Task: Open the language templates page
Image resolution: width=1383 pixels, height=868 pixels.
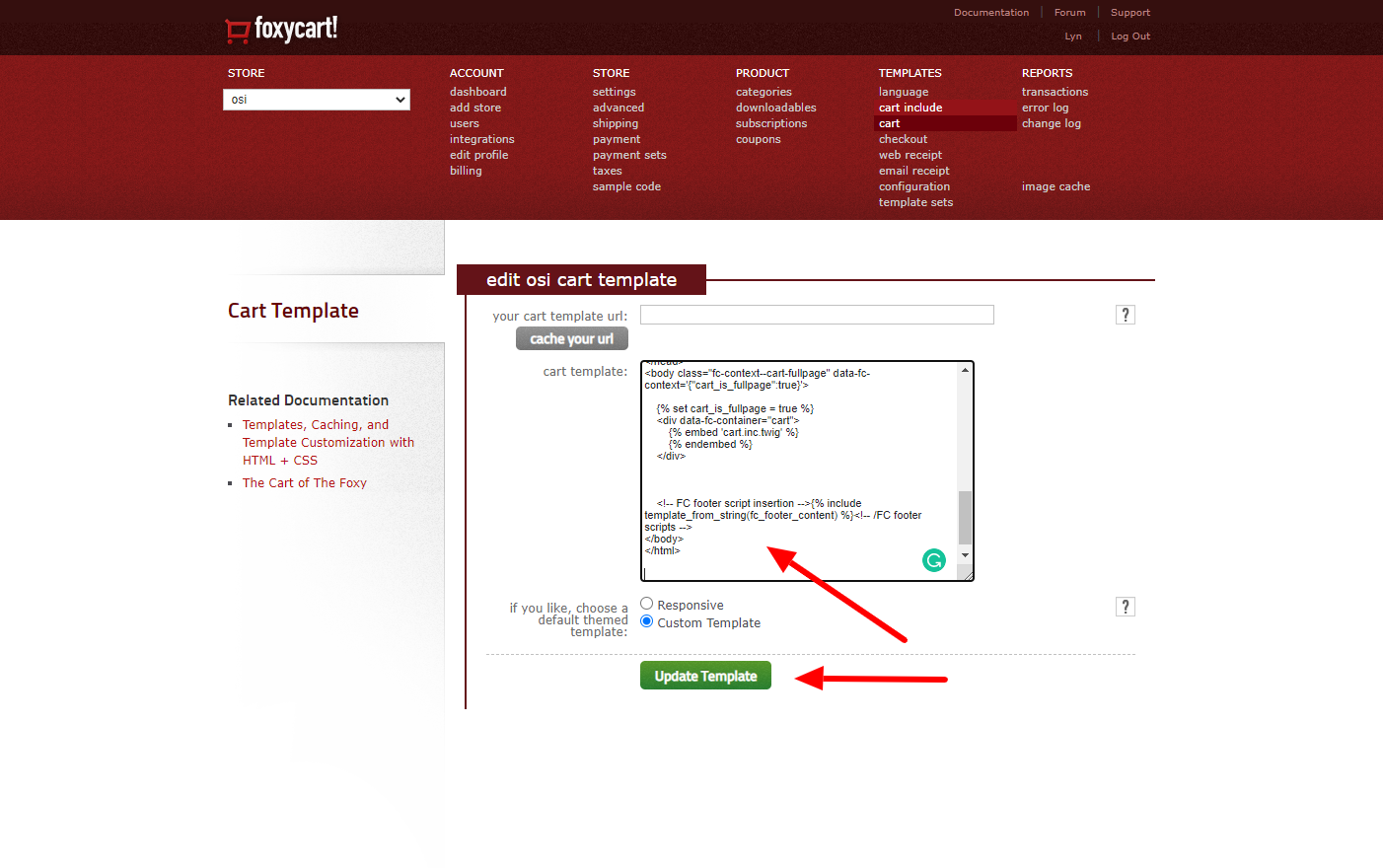Action: coord(904,92)
